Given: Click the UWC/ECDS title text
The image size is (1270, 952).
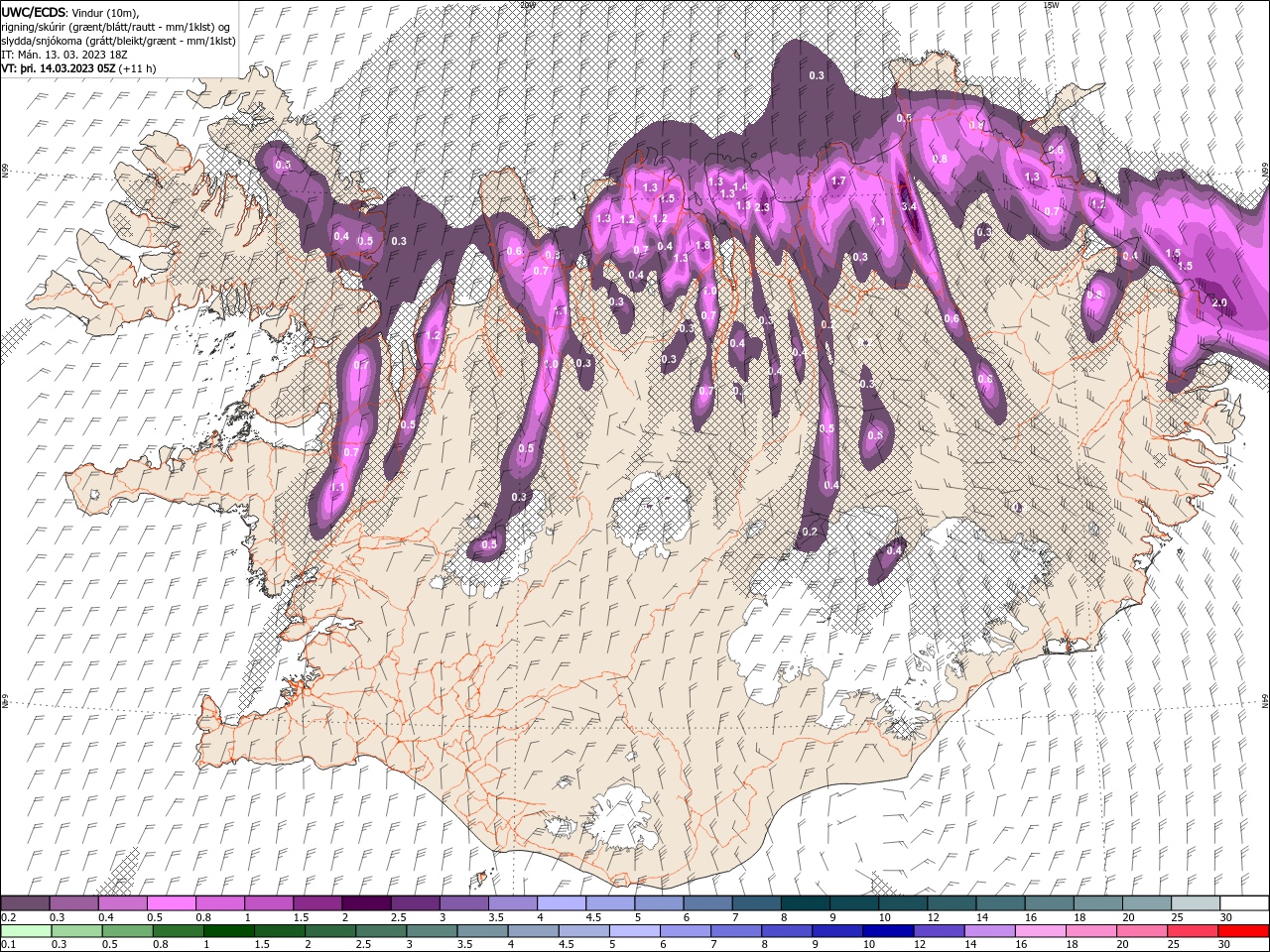Looking at the screenshot, I should click(x=35, y=11).
